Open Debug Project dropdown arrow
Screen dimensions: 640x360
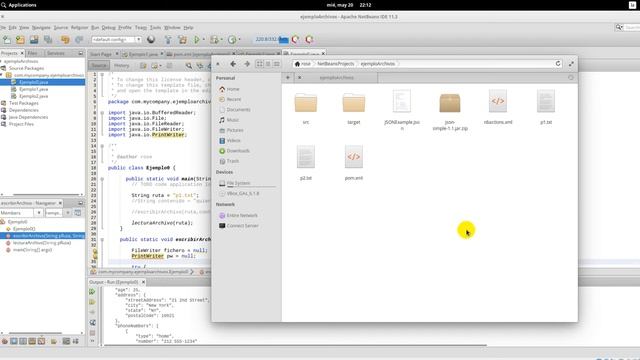221,40
